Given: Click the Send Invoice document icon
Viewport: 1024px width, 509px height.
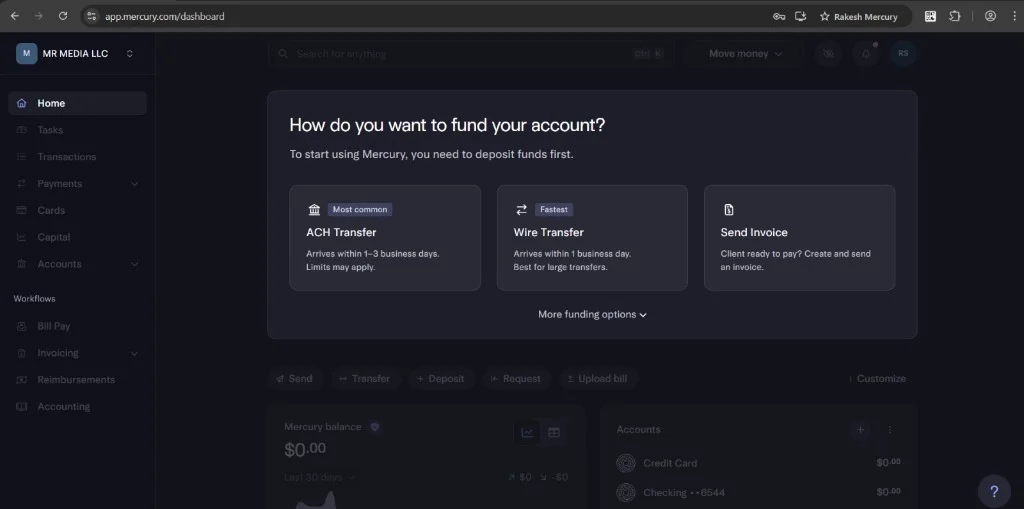Looking at the screenshot, I should pos(729,210).
